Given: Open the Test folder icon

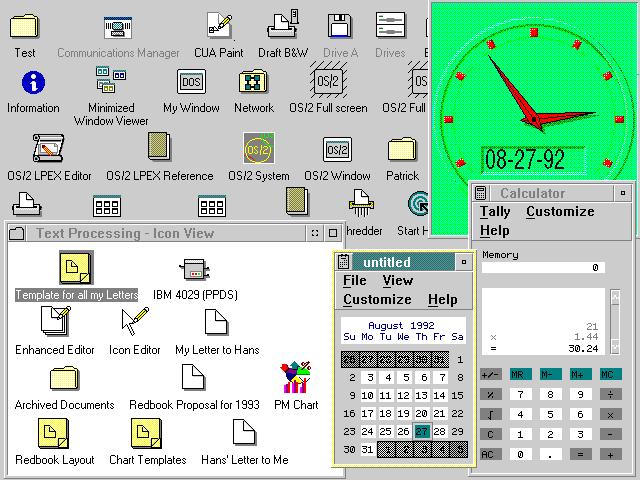Looking at the screenshot, I should click(x=24, y=27).
